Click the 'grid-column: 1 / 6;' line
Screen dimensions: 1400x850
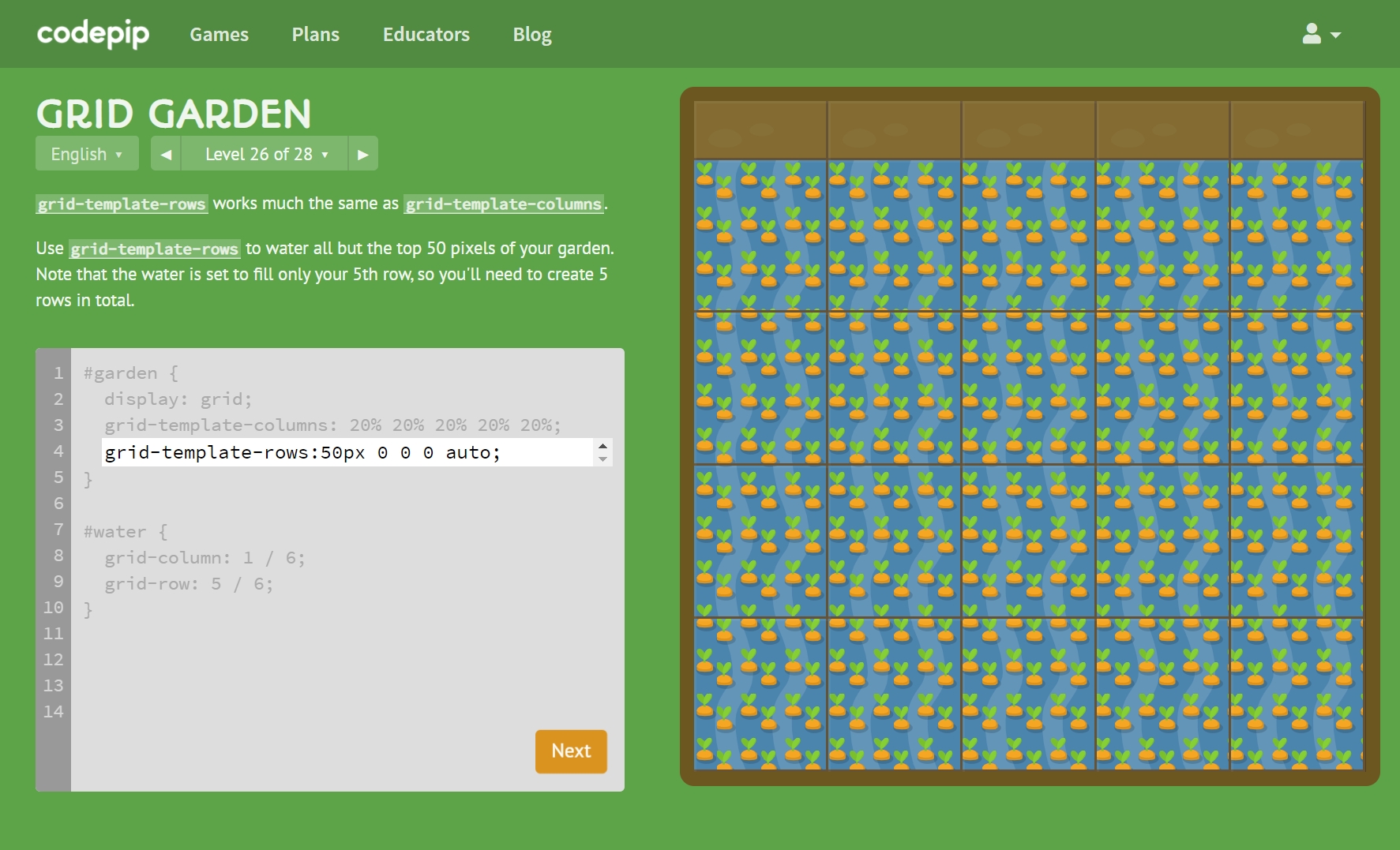click(205, 558)
